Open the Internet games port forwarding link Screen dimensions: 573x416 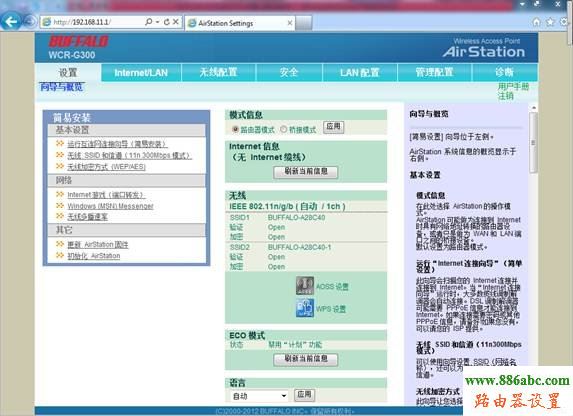tap(106, 195)
